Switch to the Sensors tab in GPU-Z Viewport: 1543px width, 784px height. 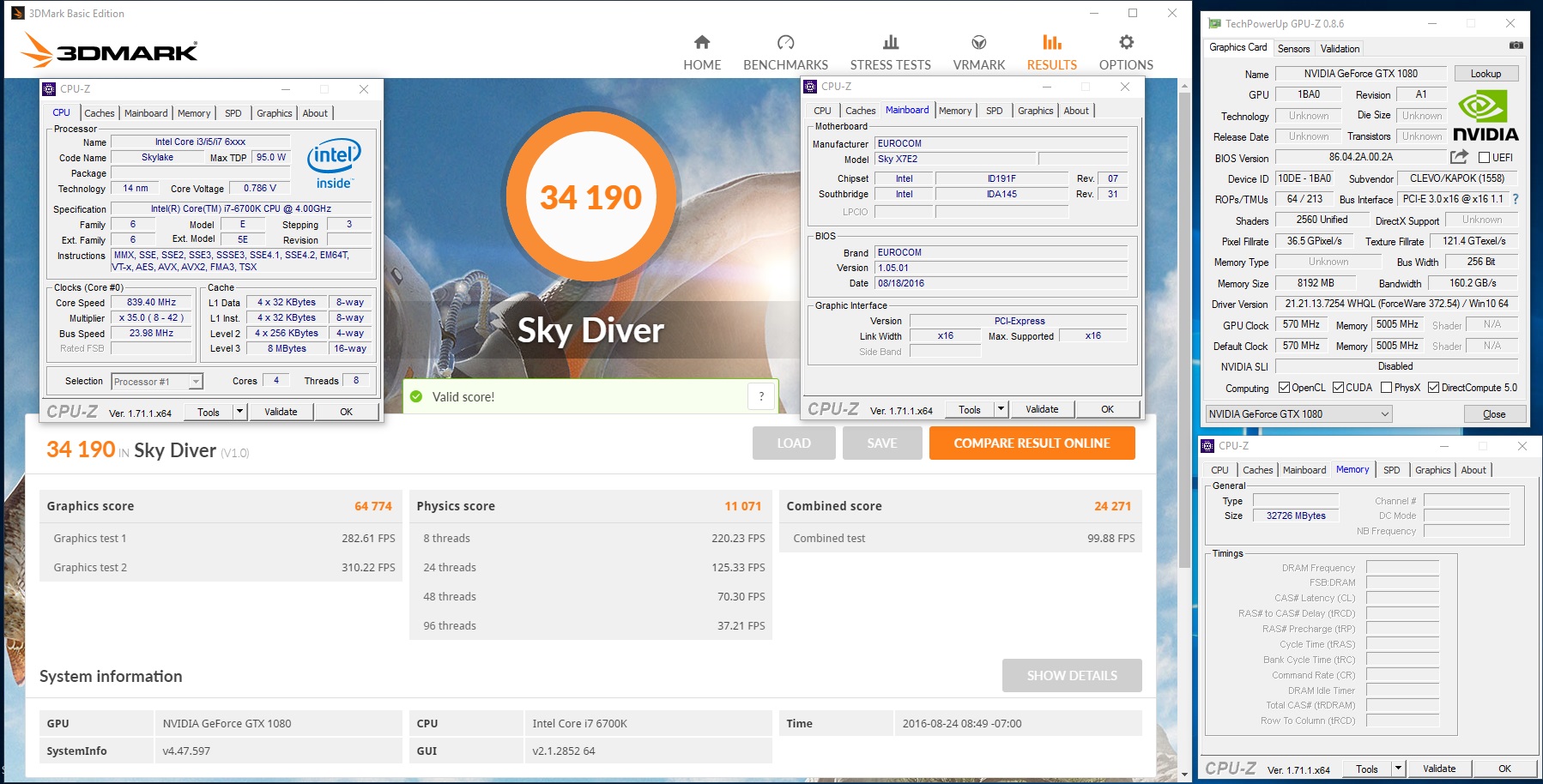coord(1293,49)
